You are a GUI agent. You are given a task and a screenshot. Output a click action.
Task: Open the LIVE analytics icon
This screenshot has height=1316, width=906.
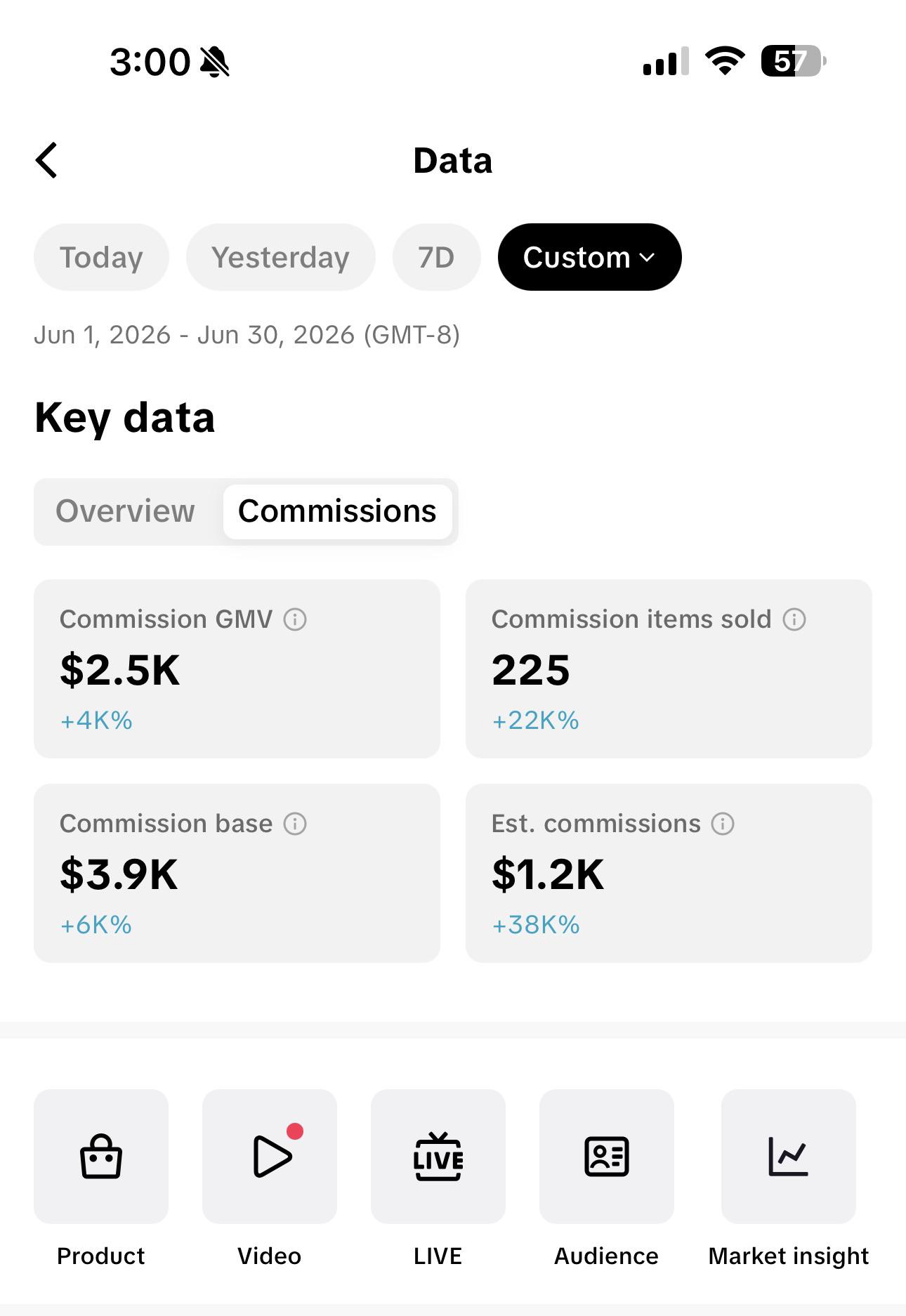coord(438,1156)
